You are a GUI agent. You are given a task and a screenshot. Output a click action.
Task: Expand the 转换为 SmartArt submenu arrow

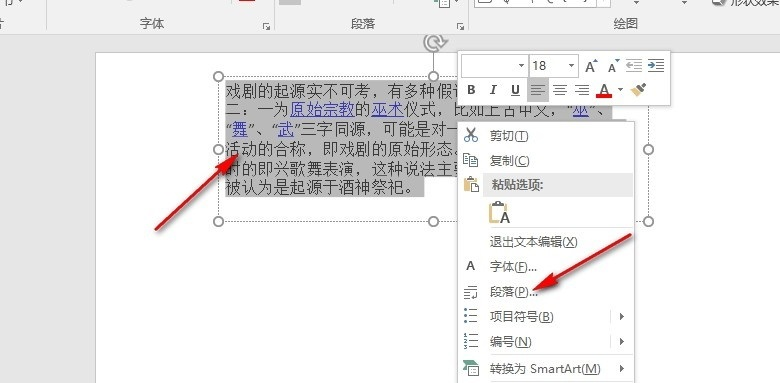(x=622, y=369)
